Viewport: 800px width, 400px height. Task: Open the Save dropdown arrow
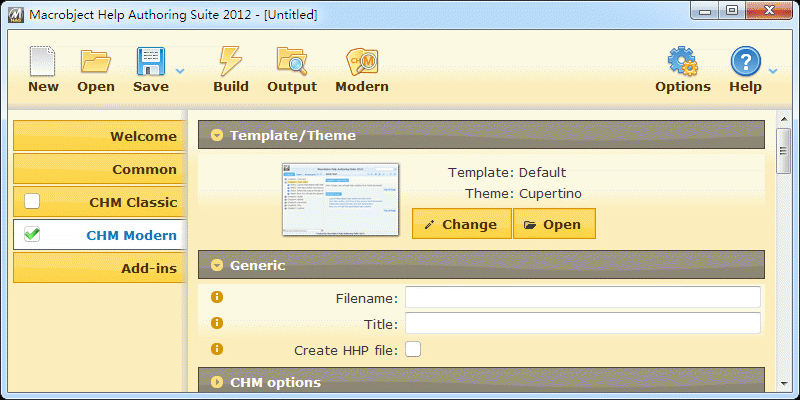tap(180, 71)
